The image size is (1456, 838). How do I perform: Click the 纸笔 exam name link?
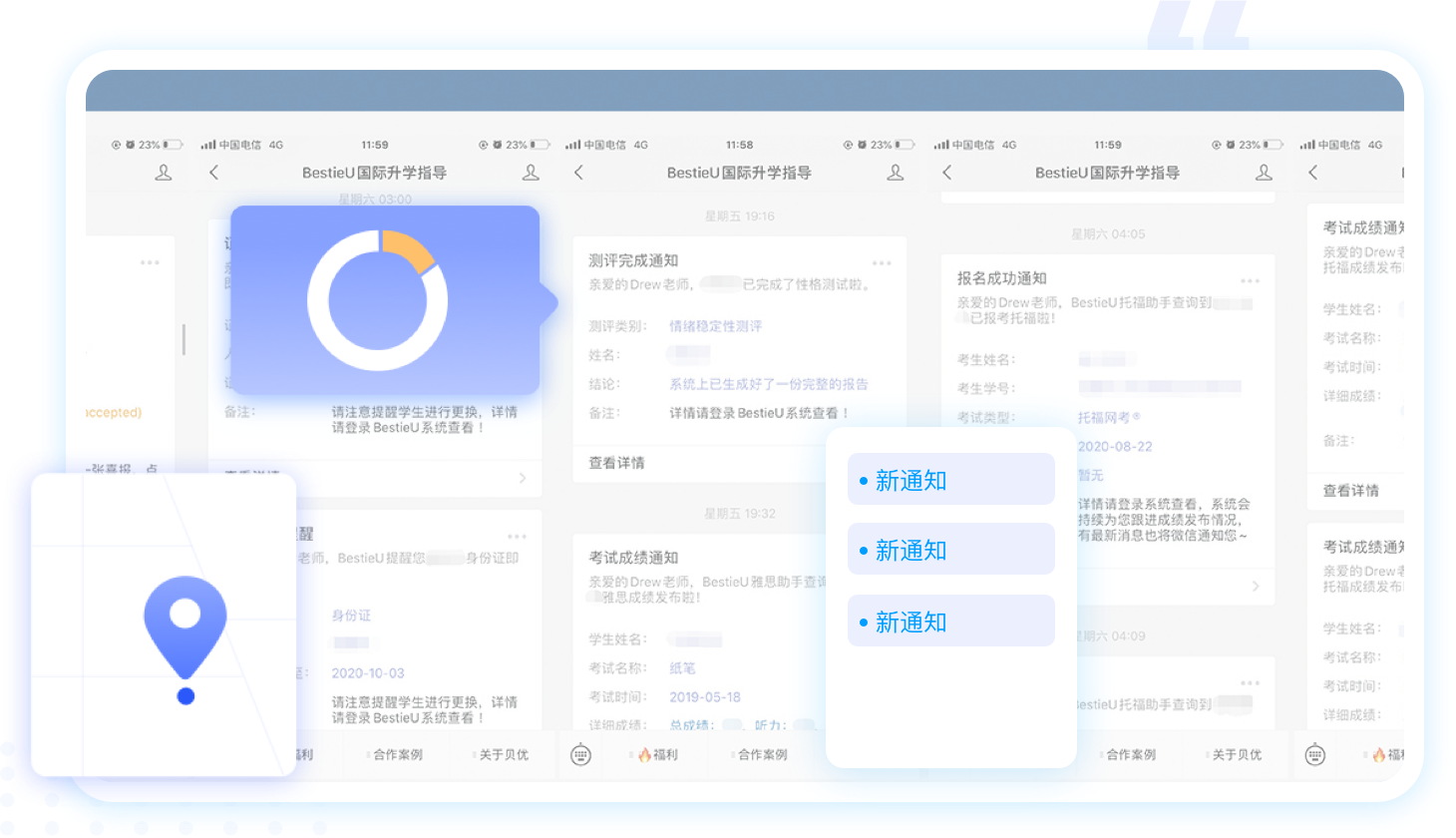(682, 668)
